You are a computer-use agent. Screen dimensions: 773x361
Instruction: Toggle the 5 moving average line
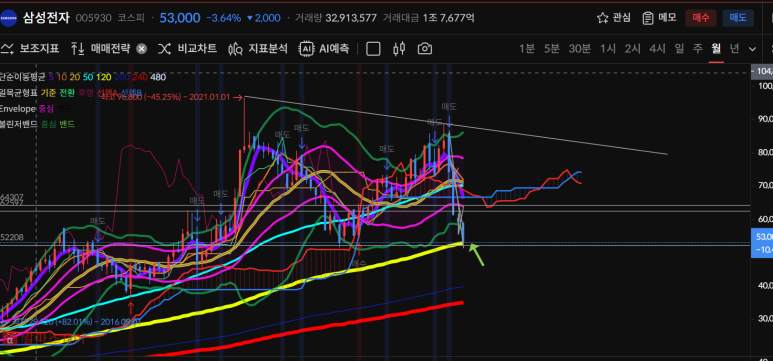pyautogui.click(x=51, y=77)
